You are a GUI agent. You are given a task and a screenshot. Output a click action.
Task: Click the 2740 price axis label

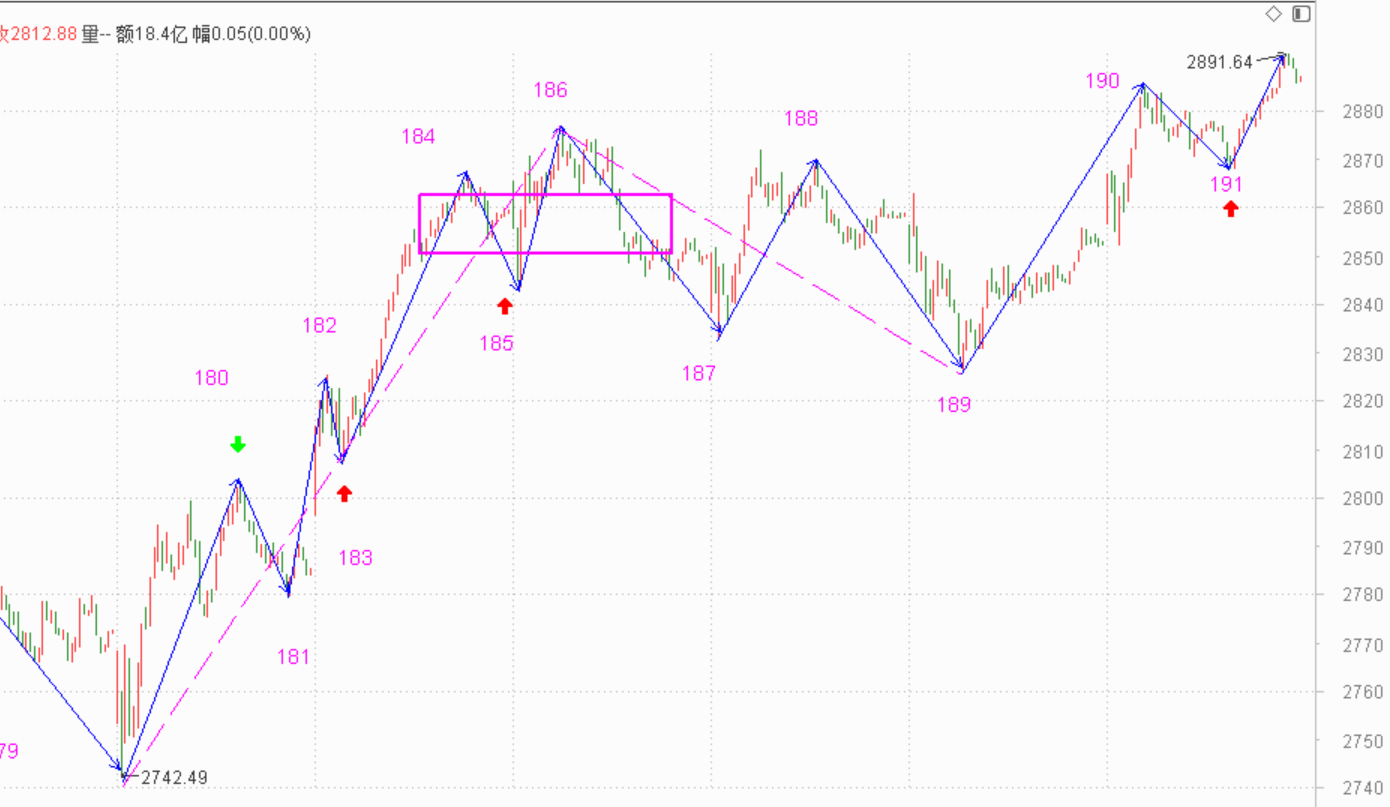[x=1363, y=790]
